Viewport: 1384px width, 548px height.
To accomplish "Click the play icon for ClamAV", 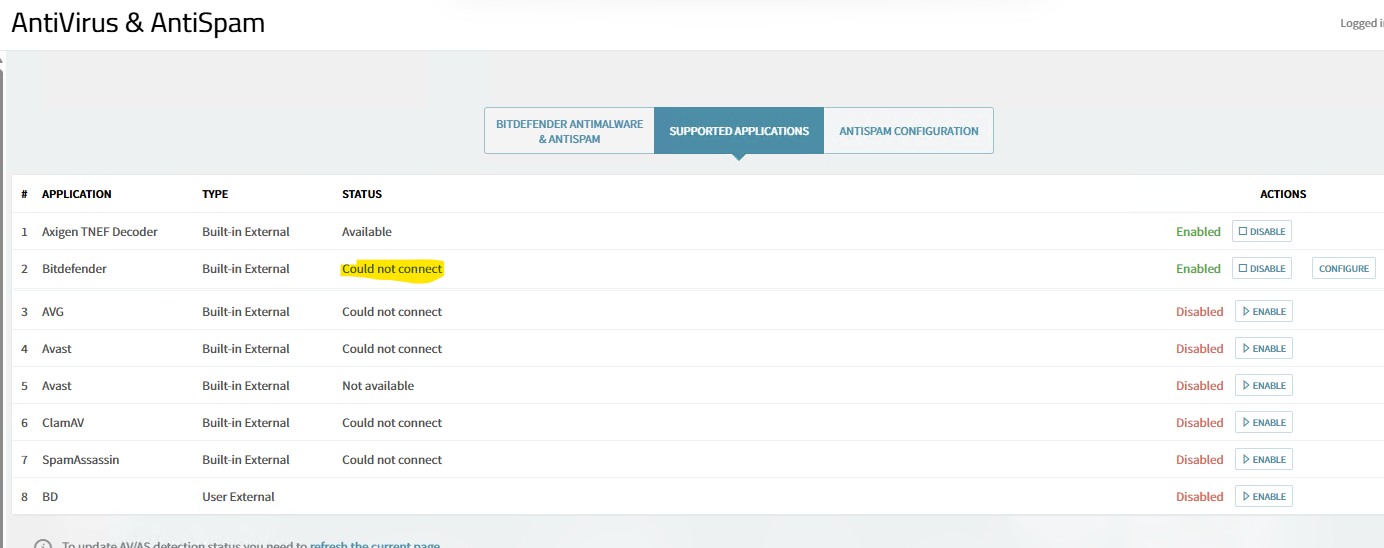I will [x=1246, y=423].
